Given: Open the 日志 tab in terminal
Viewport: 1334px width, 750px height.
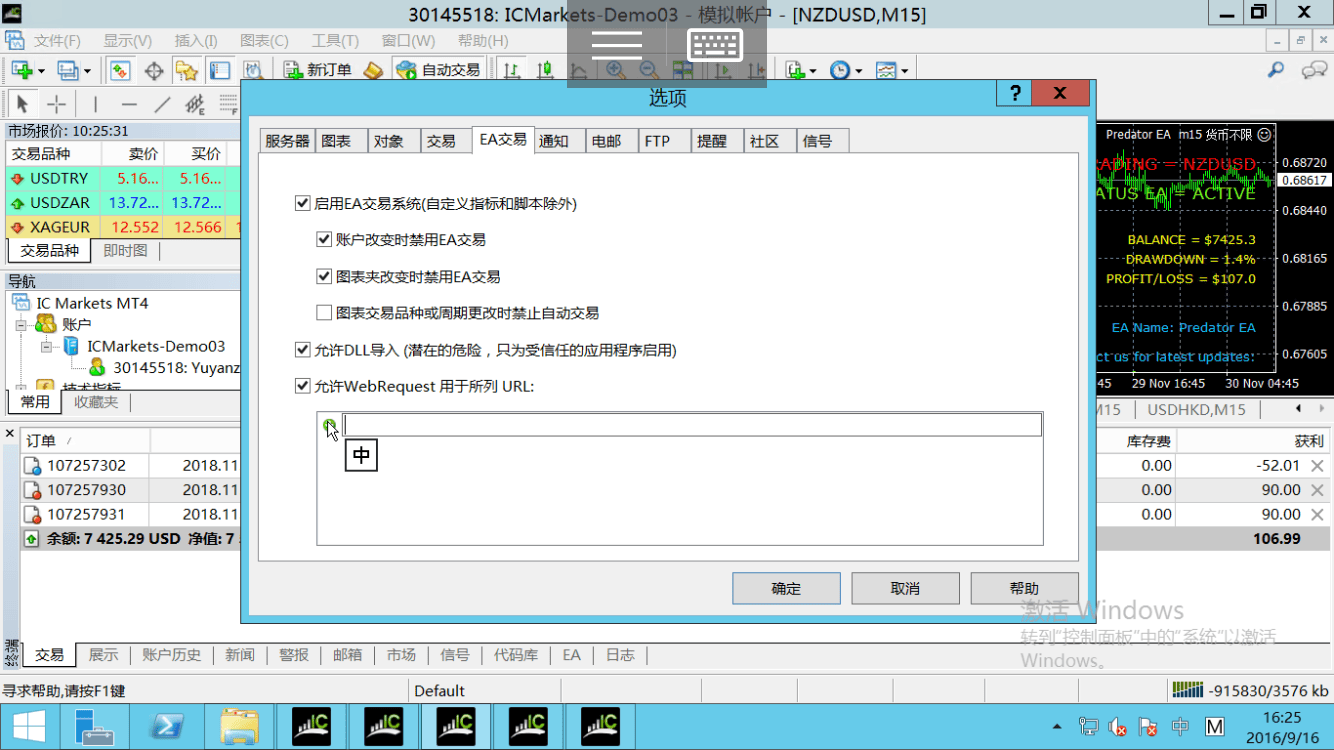Looking at the screenshot, I should click(620, 655).
